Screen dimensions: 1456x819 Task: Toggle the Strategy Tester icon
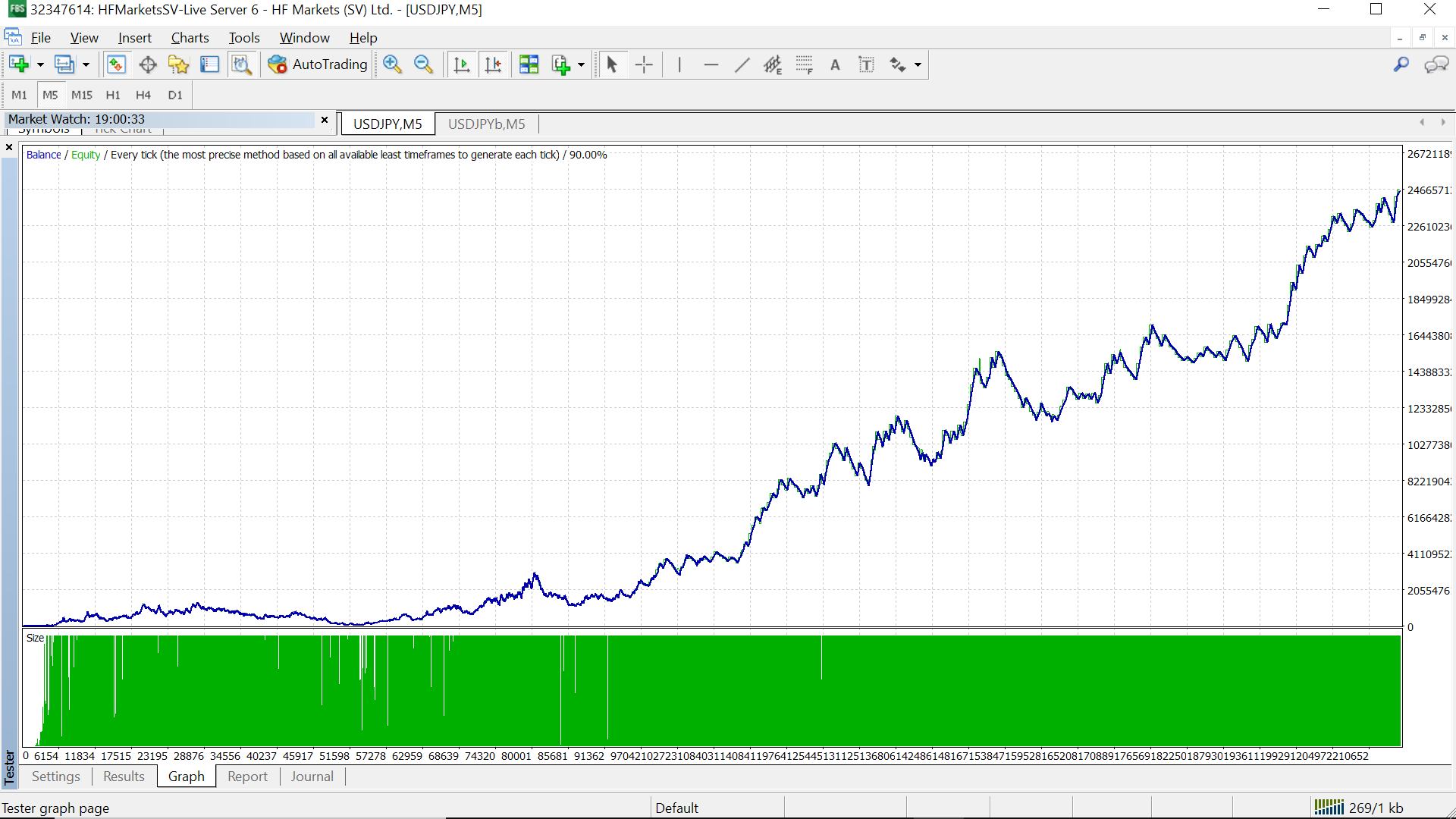click(241, 65)
